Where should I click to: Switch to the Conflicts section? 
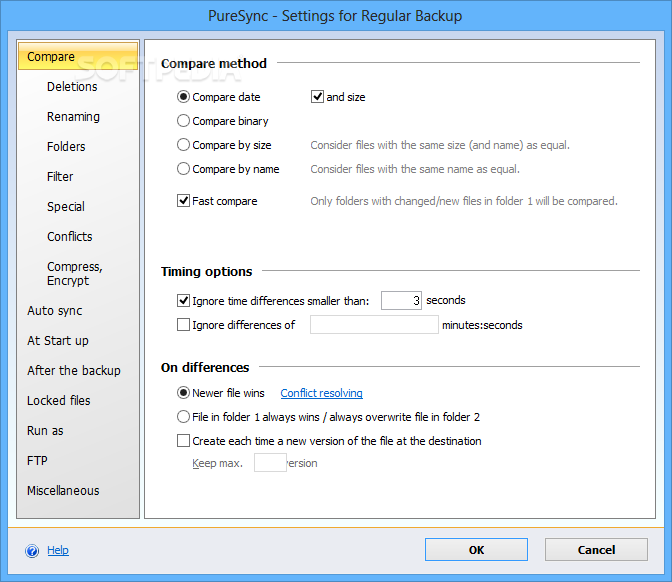coord(69,237)
